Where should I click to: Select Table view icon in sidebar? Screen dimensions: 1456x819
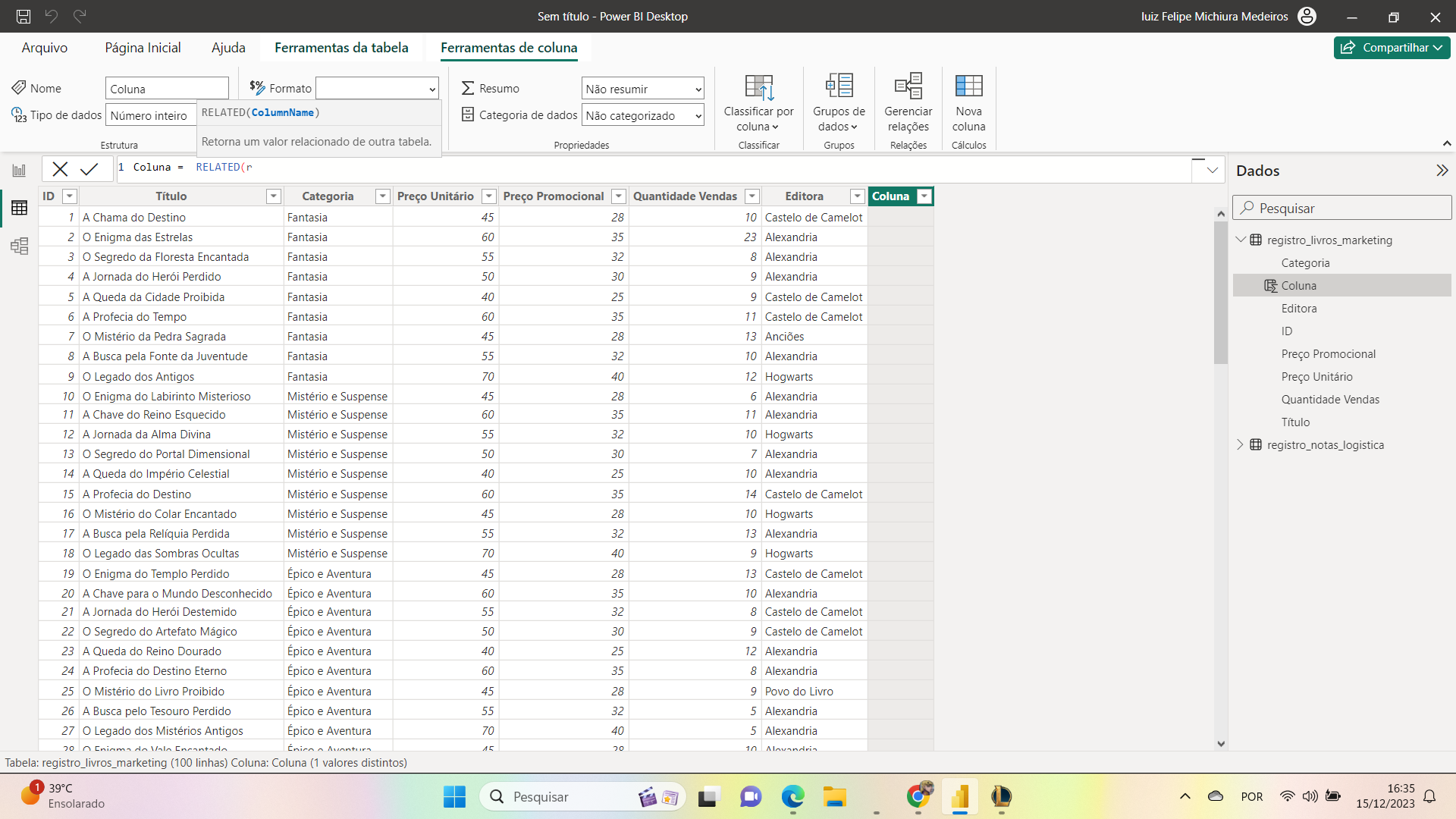click(x=19, y=207)
